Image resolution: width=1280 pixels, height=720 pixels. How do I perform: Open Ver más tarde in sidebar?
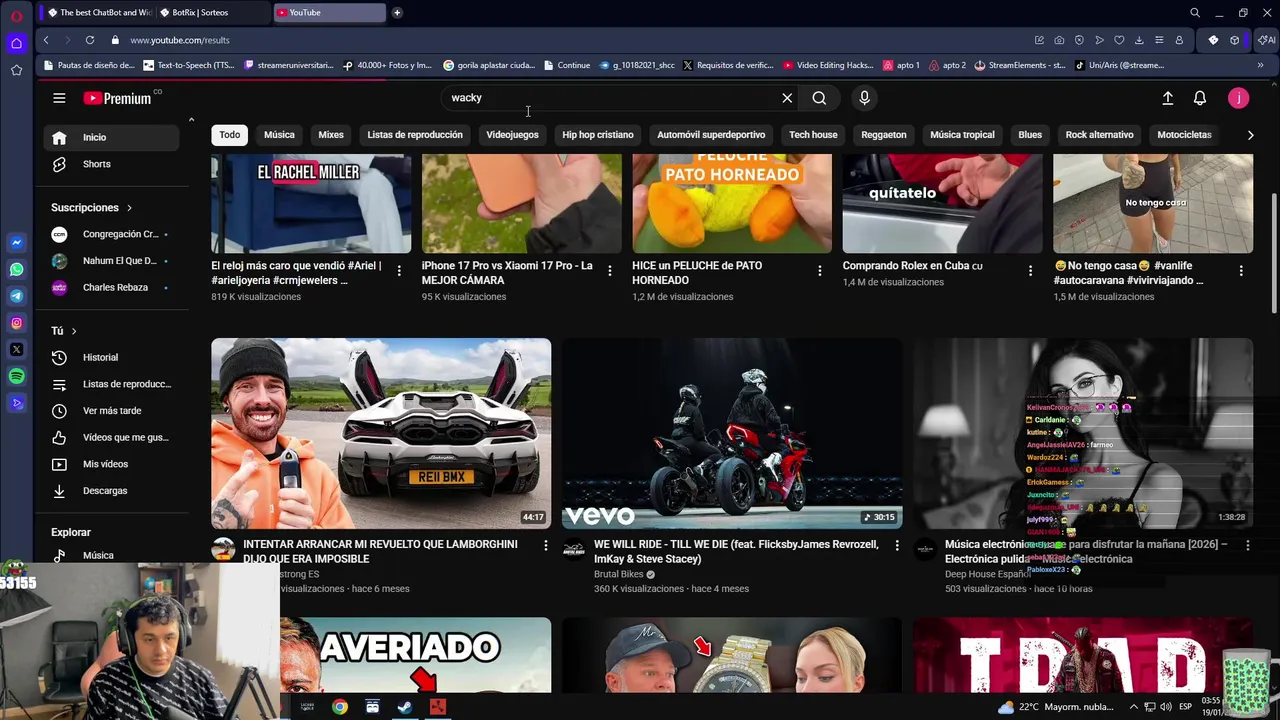click(x=109, y=411)
